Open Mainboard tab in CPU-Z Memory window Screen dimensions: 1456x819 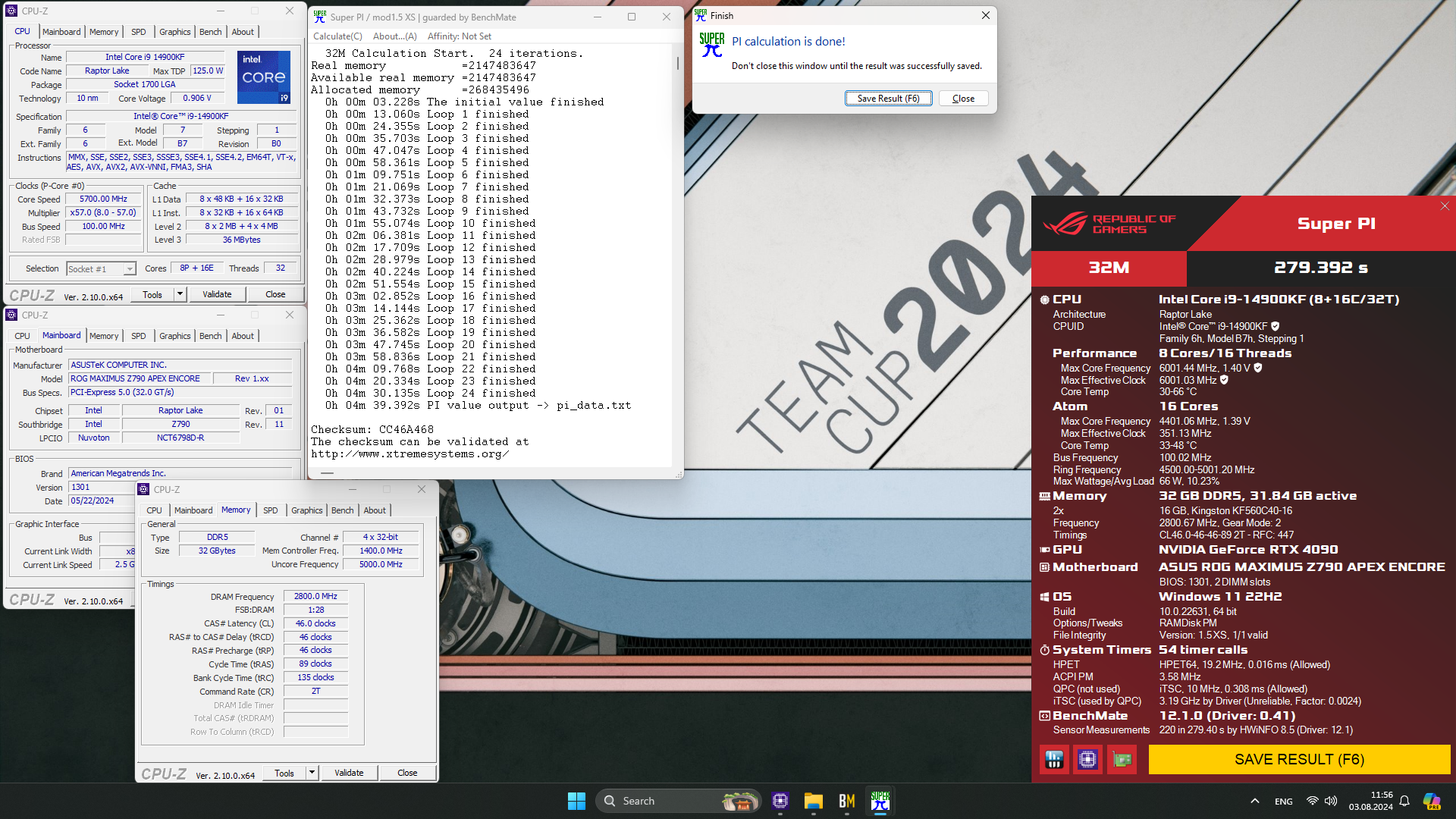tap(193, 510)
